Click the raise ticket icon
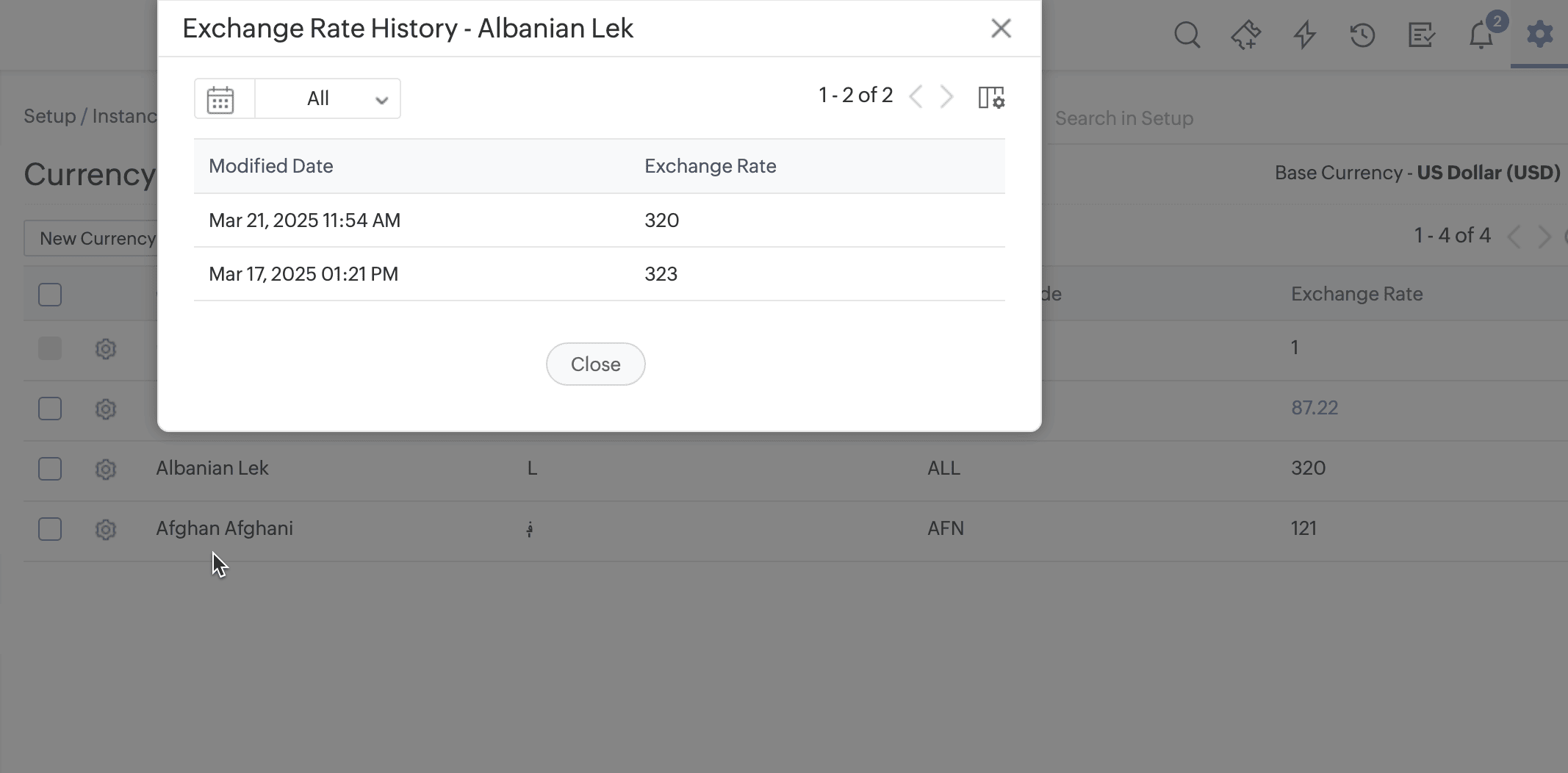The image size is (1568, 773). (1247, 35)
